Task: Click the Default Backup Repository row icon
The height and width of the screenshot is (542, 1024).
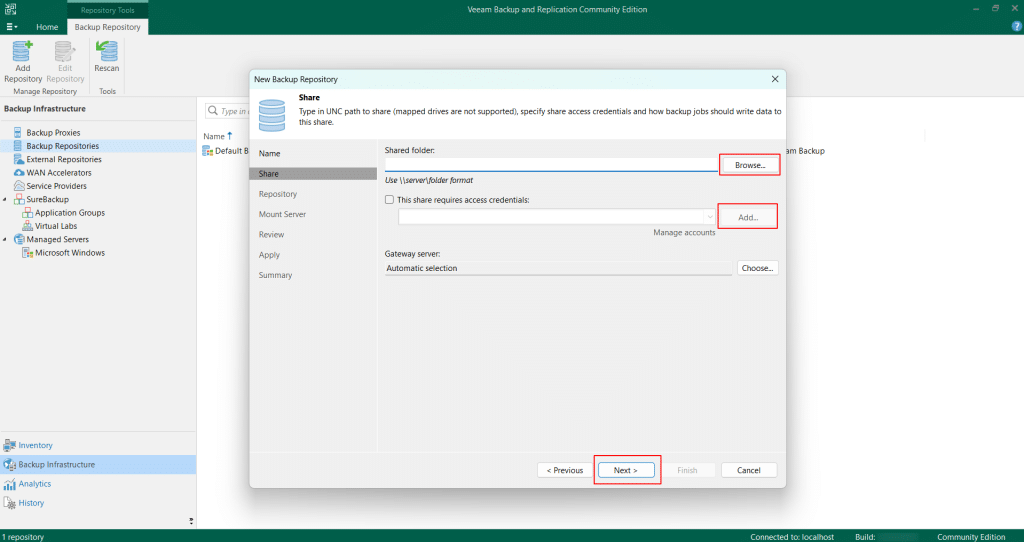Action: point(208,151)
